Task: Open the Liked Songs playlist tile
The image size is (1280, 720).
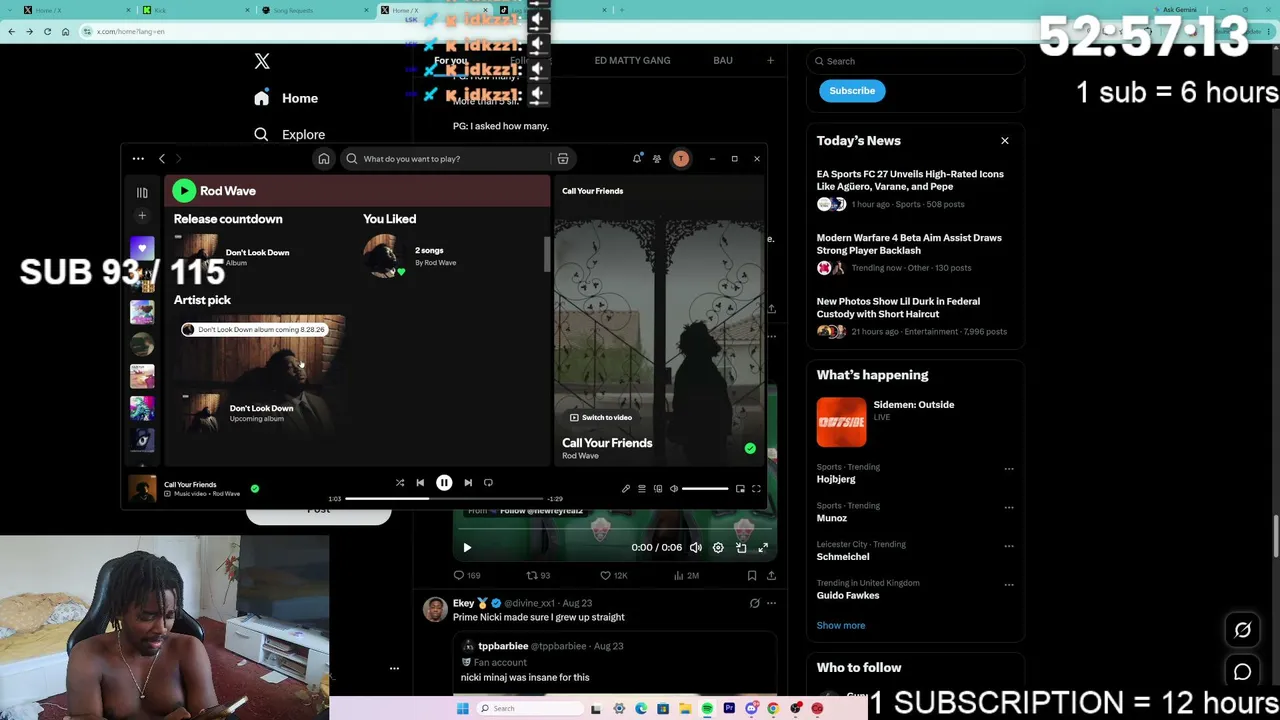Action: (x=142, y=248)
